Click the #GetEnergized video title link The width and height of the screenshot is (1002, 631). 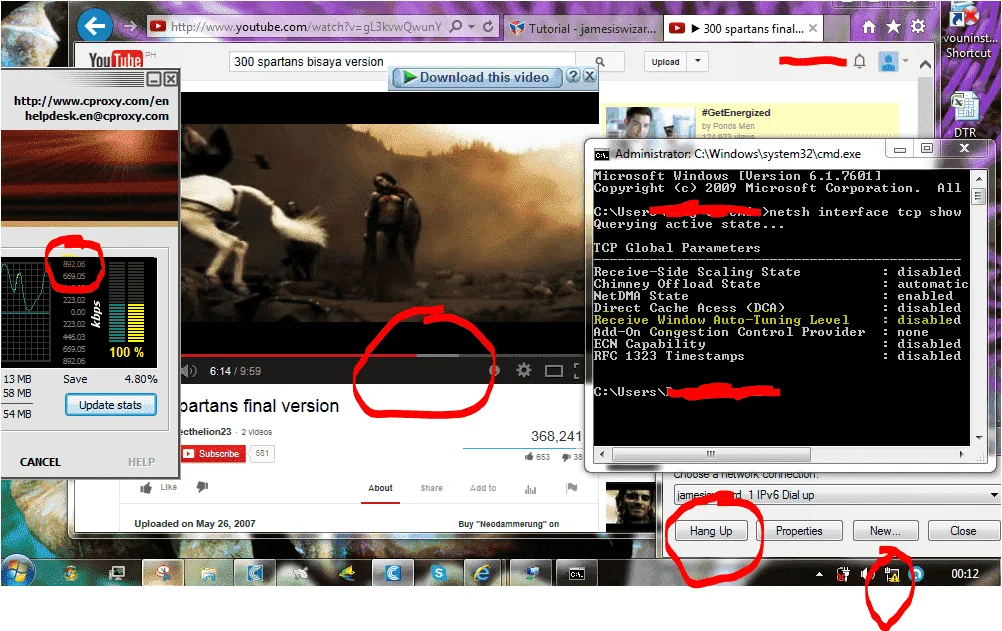coord(736,113)
